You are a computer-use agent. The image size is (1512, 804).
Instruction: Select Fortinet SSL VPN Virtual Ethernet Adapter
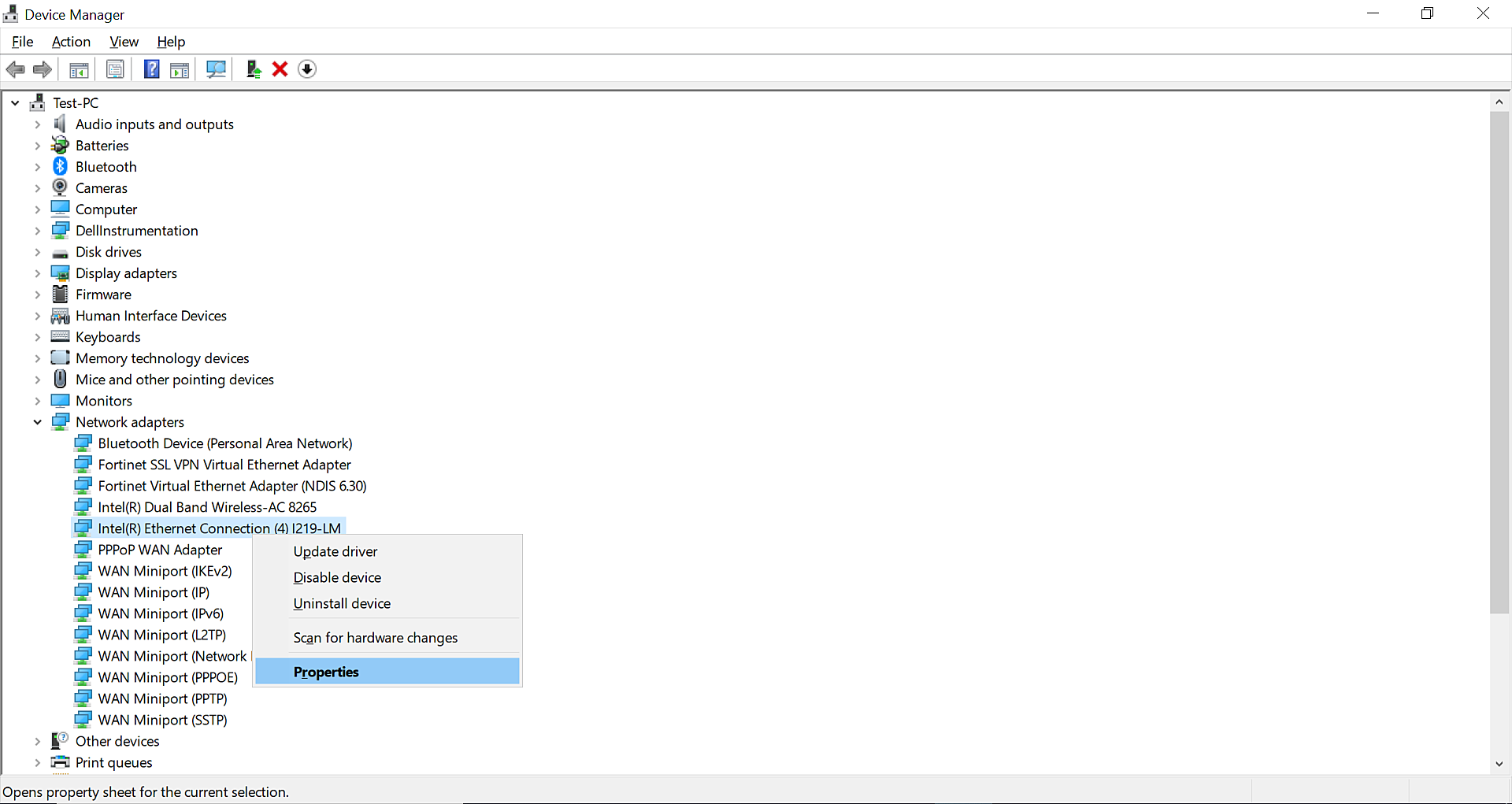[x=224, y=465]
